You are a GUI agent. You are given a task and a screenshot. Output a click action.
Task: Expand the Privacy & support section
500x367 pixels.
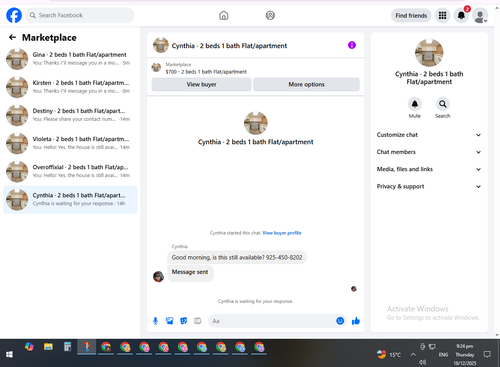click(x=429, y=186)
